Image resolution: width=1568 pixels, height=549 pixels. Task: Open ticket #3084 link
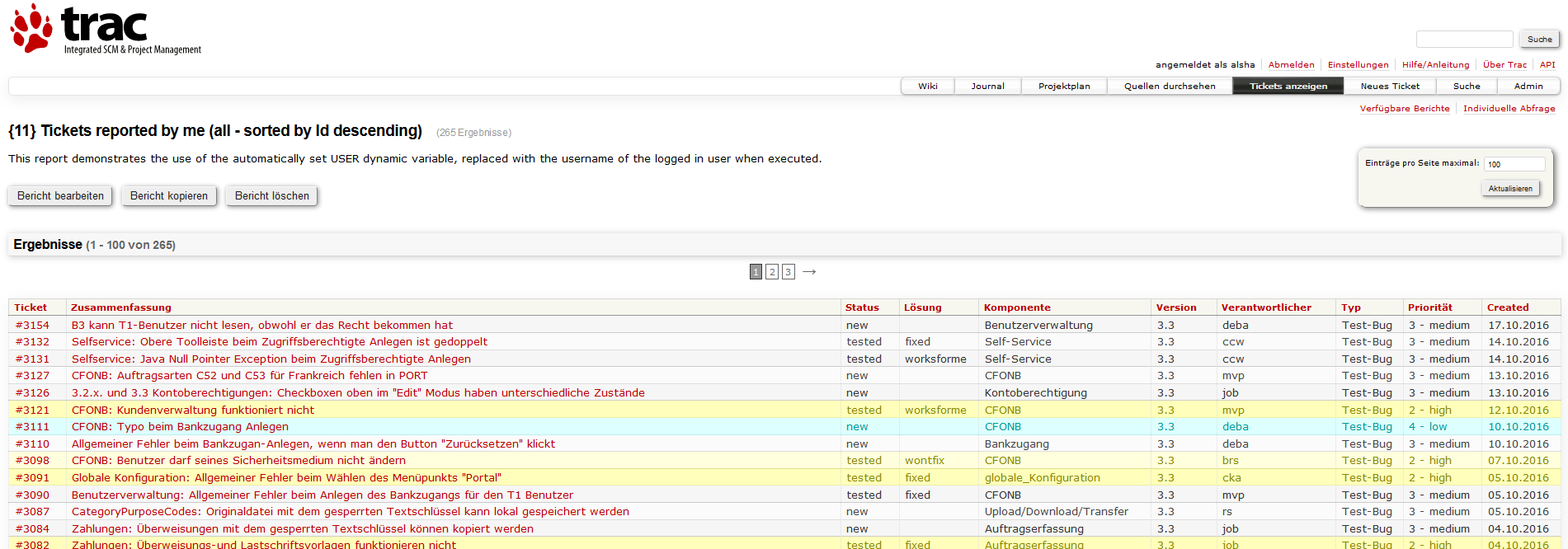point(32,529)
